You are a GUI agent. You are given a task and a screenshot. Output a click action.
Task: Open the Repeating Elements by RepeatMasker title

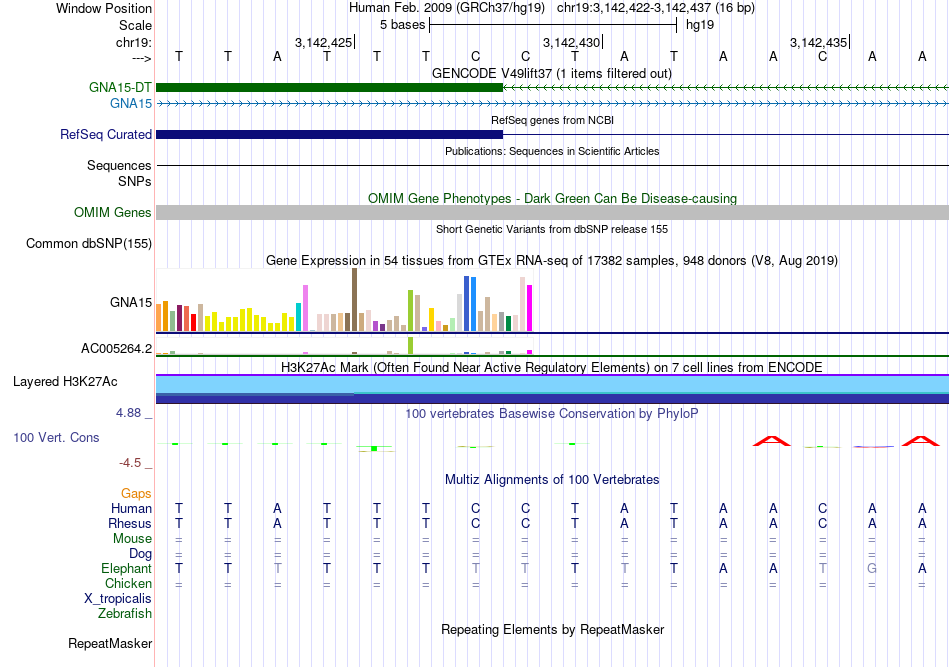click(552, 629)
